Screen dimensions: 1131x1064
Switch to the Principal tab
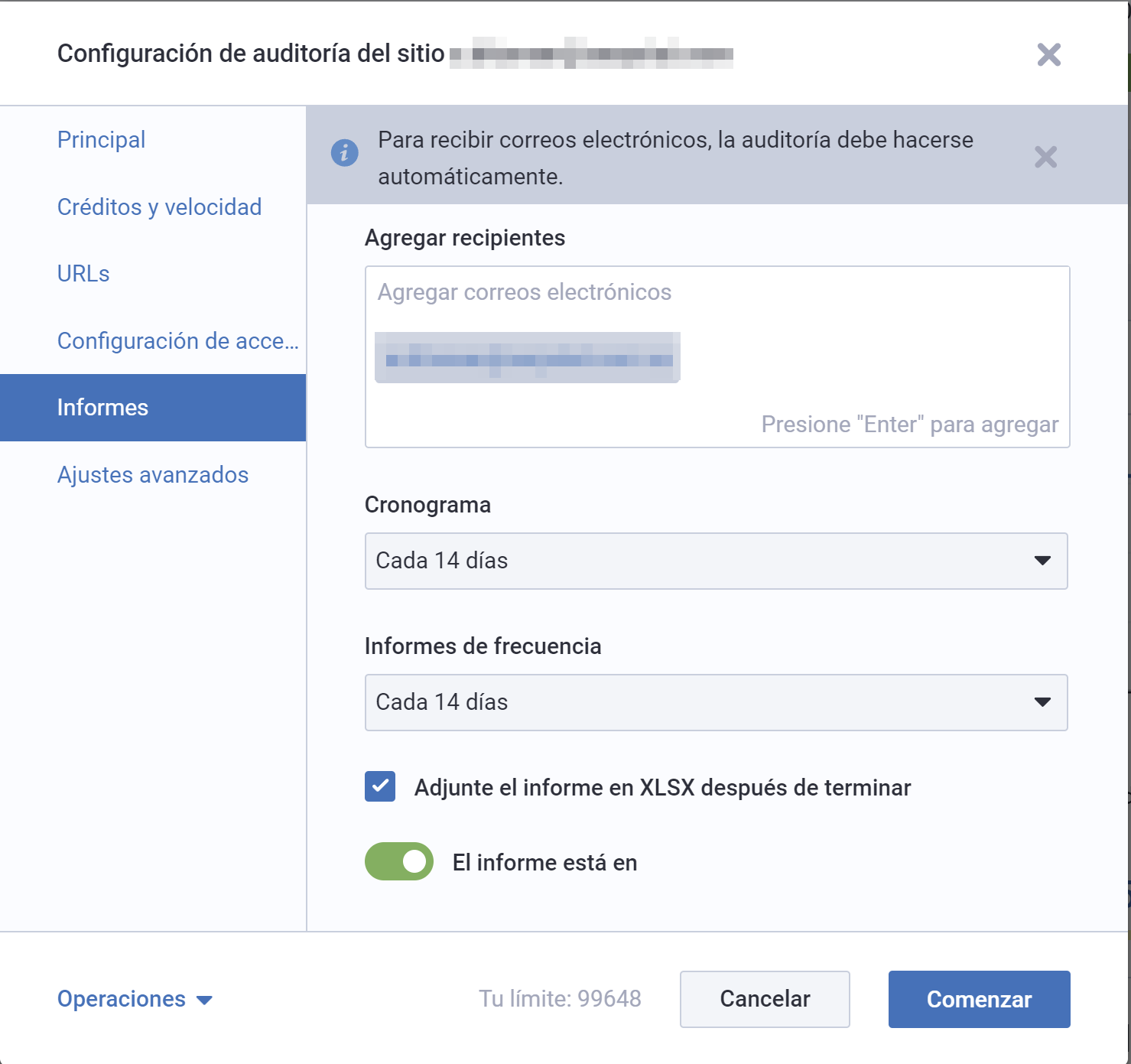pyautogui.click(x=101, y=140)
